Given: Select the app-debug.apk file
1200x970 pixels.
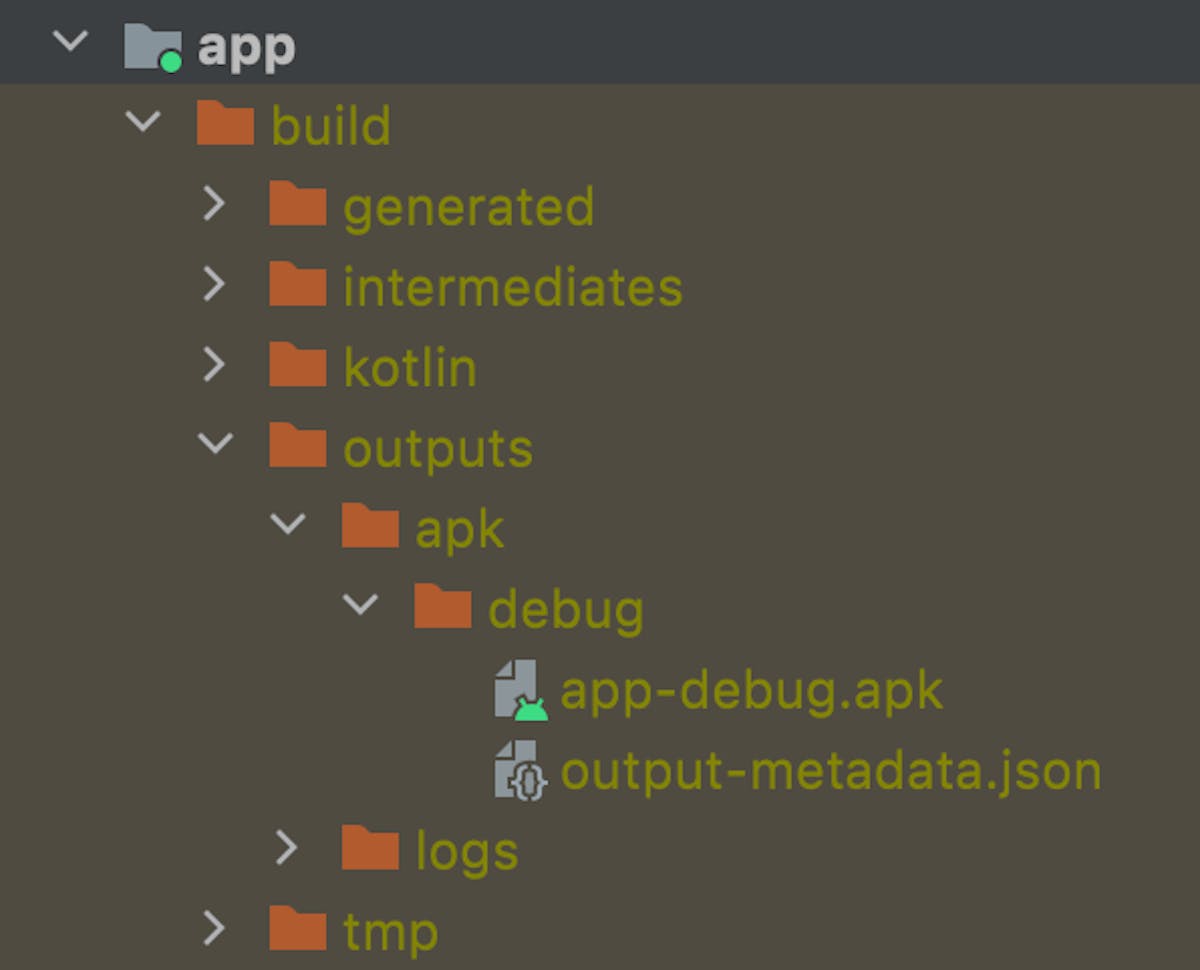Looking at the screenshot, I should 751,691.
